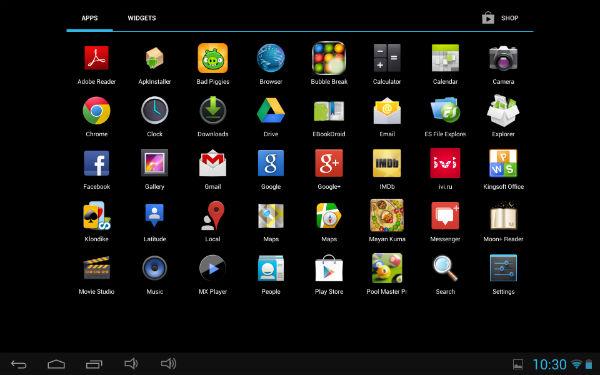Viewport: 600px width, 375px height.
Task: Launch MX Player
Action: [x=213, y=268]
